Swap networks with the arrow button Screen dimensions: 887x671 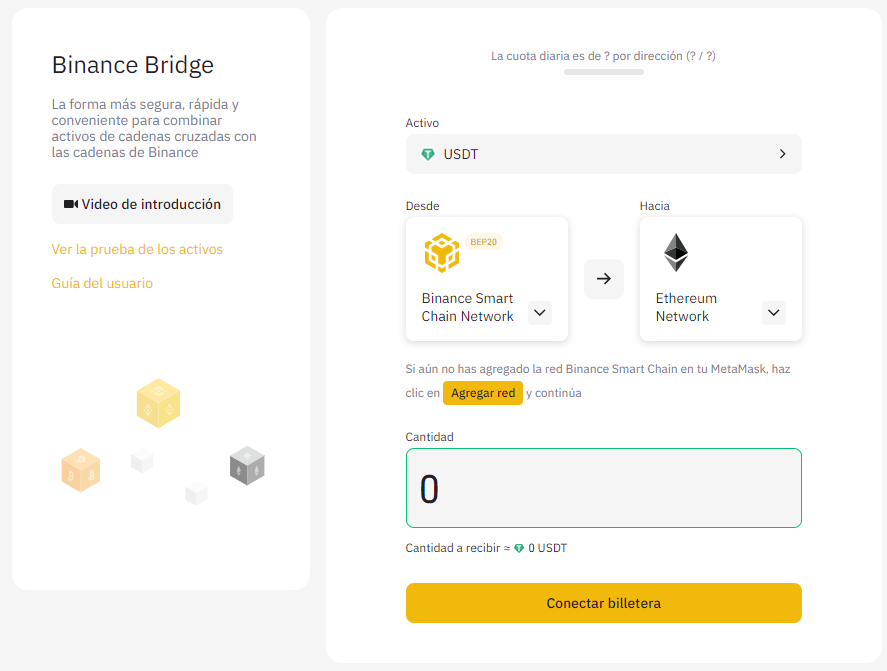[604, 278]
